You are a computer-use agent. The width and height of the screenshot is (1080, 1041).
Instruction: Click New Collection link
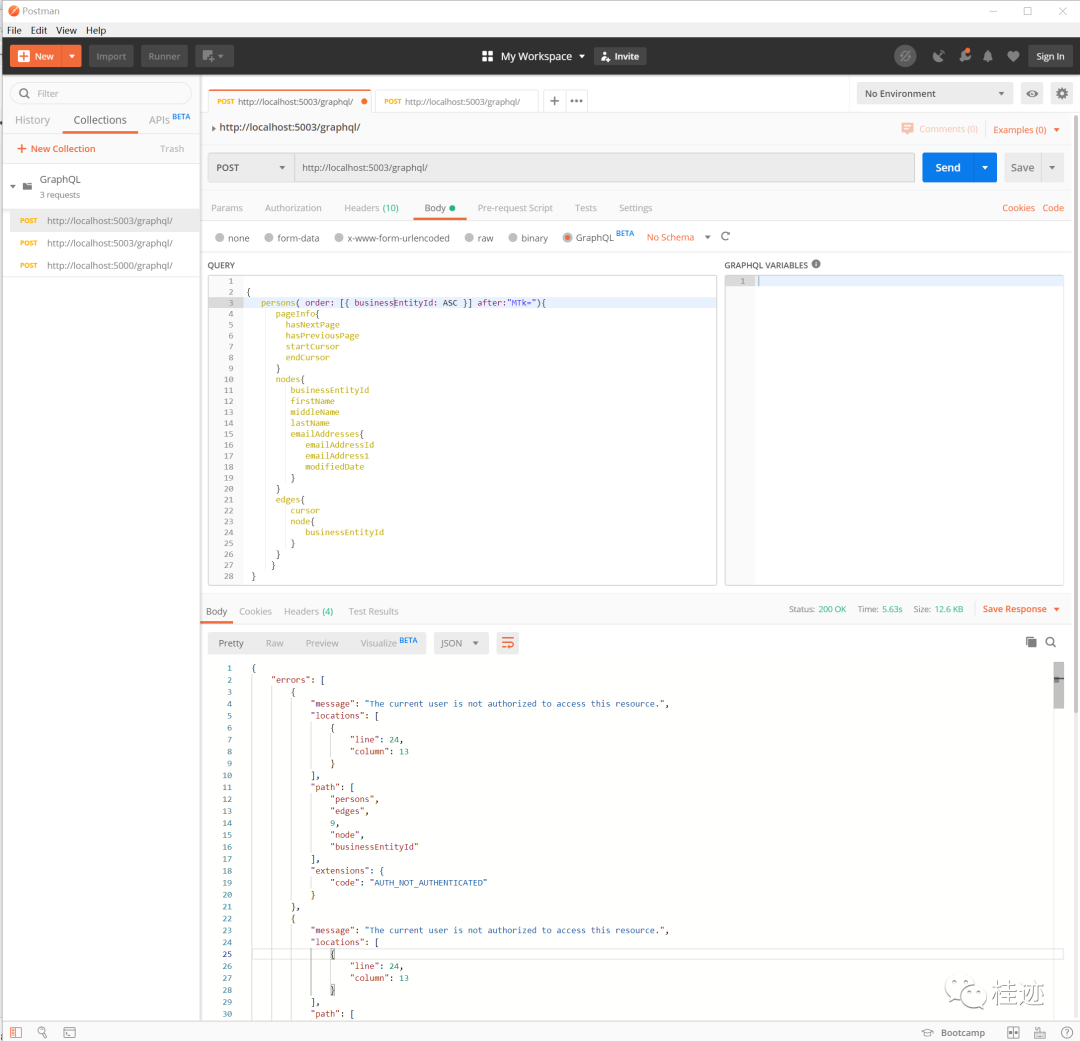point(56,149)
